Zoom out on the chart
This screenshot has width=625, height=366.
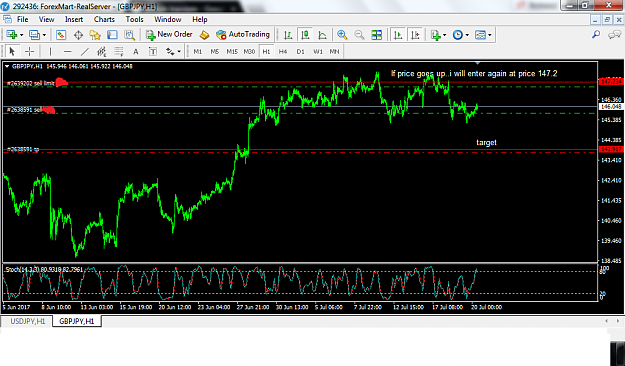tap(359, 35)
